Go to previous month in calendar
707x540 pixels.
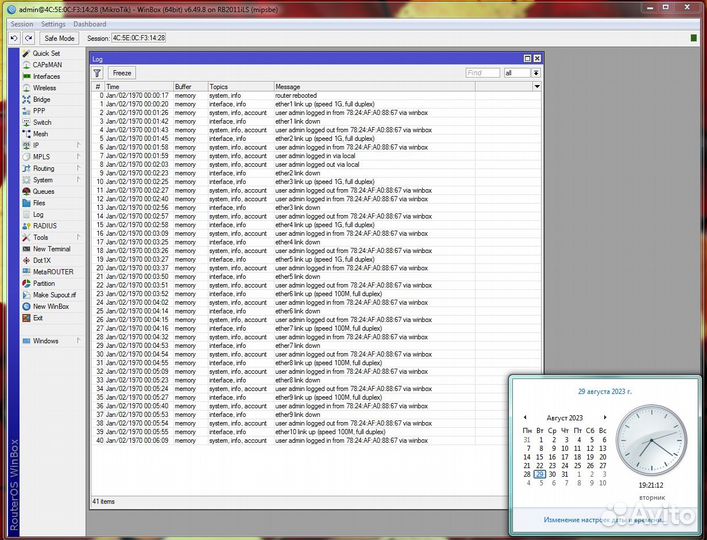[x=525, y=417]
